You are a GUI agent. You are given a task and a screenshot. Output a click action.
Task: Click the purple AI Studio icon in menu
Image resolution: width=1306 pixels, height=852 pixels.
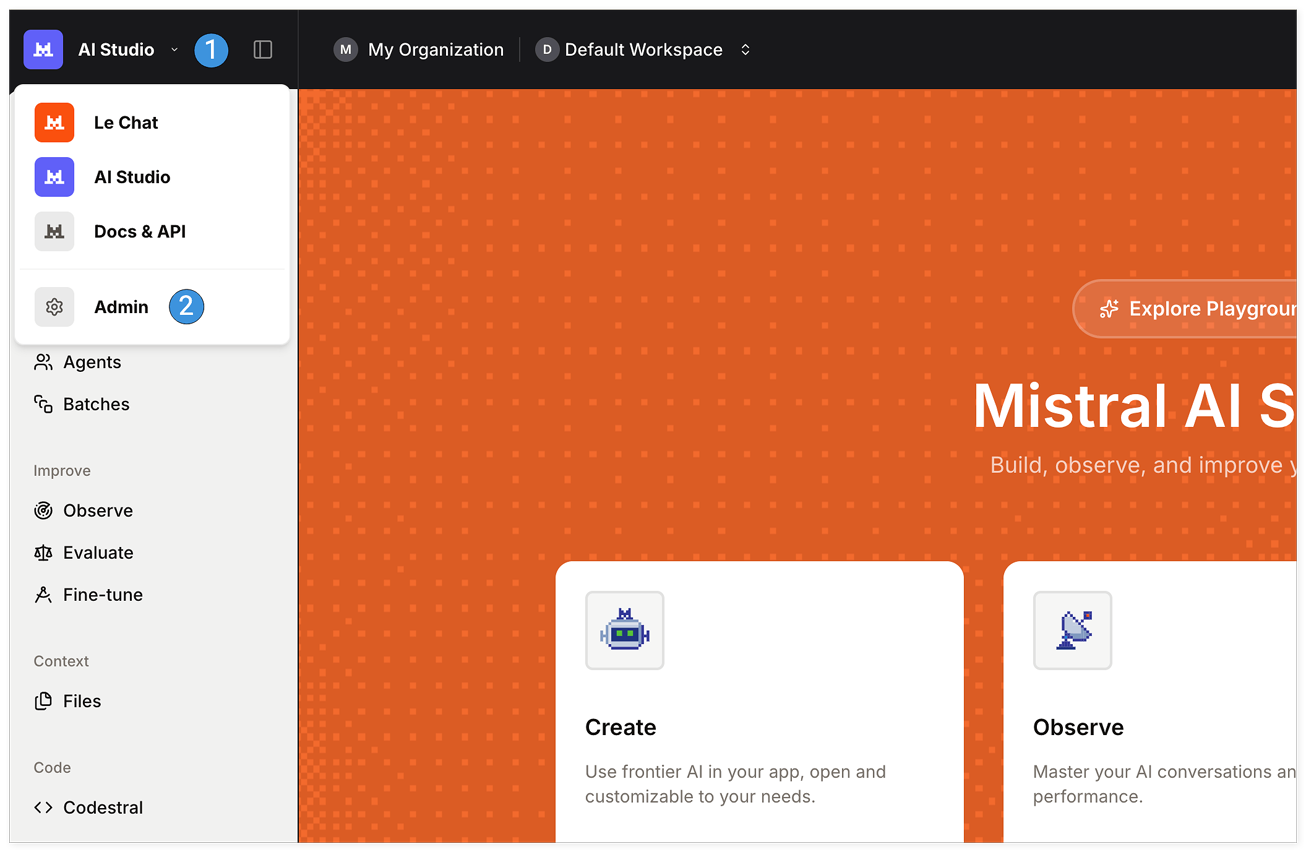[x=54, y=177]
